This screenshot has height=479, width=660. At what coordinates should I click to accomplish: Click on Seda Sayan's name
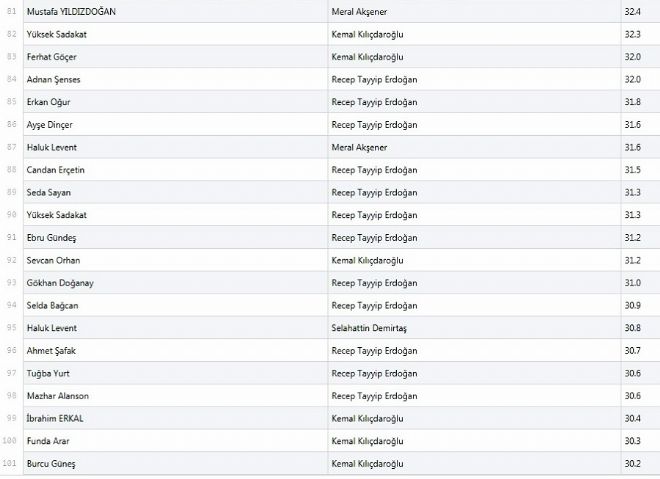tap(49, 192)
